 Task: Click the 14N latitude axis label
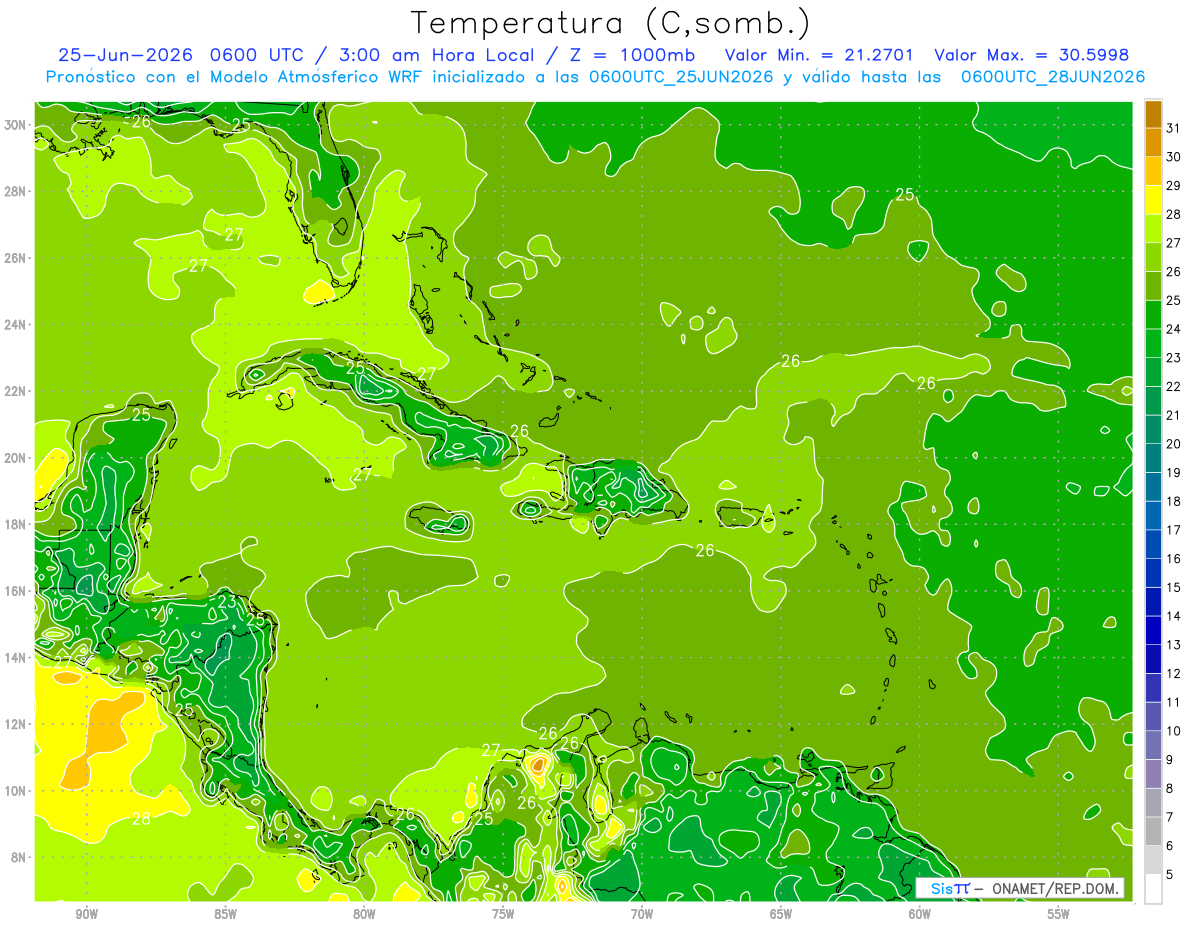[17, 658]
